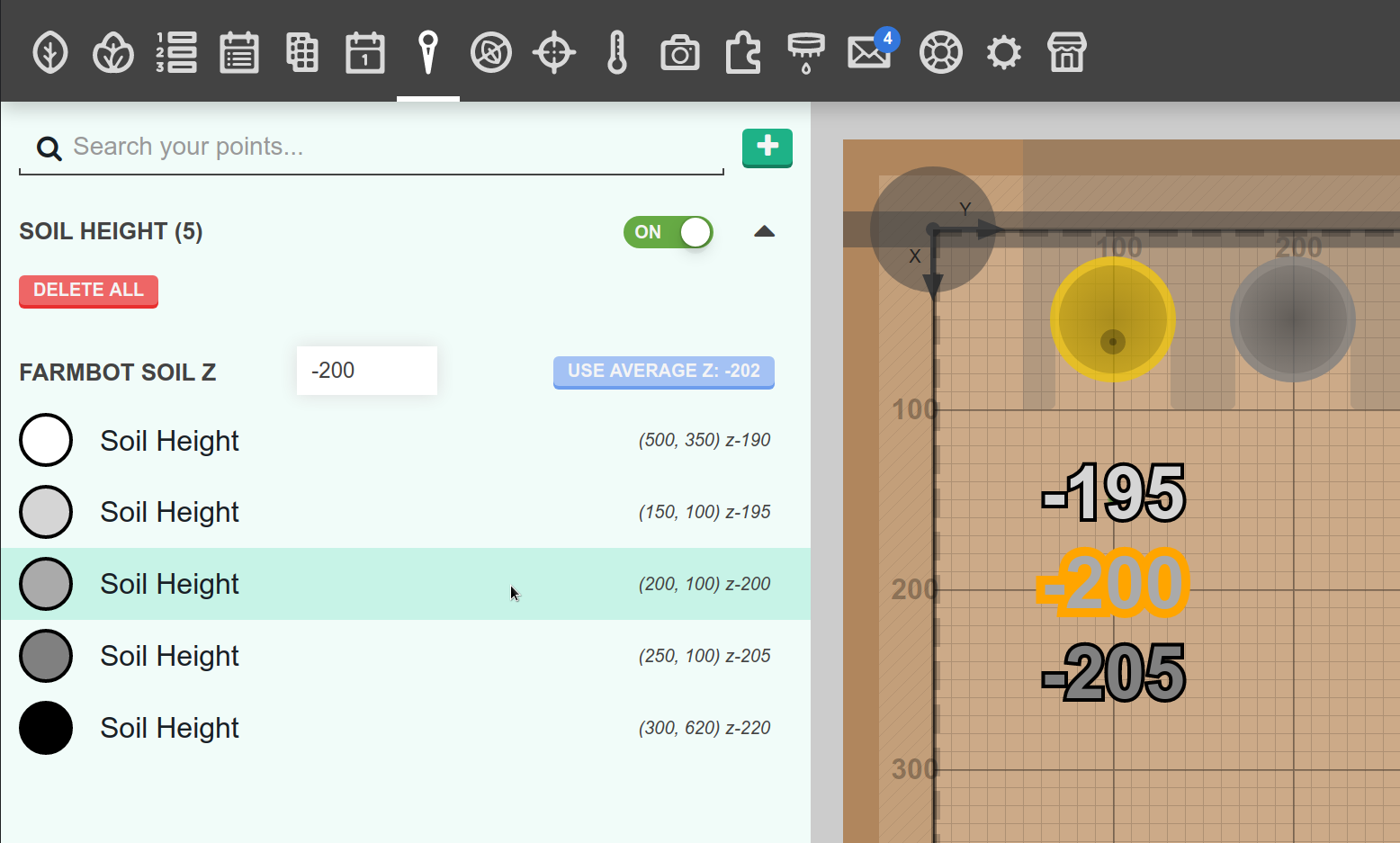Screen dimensions: 1400x843
Task: Collapse the Soil Height section
Action: tap(764, 232)
